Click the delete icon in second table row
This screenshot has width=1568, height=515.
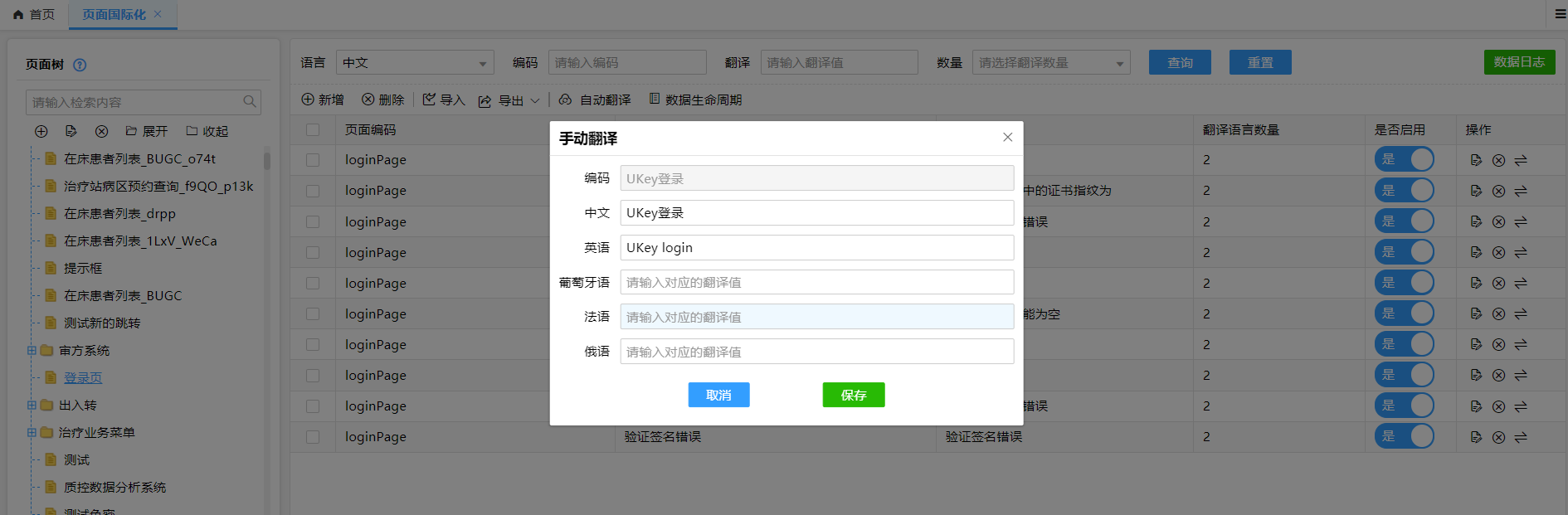point(1498,191)
